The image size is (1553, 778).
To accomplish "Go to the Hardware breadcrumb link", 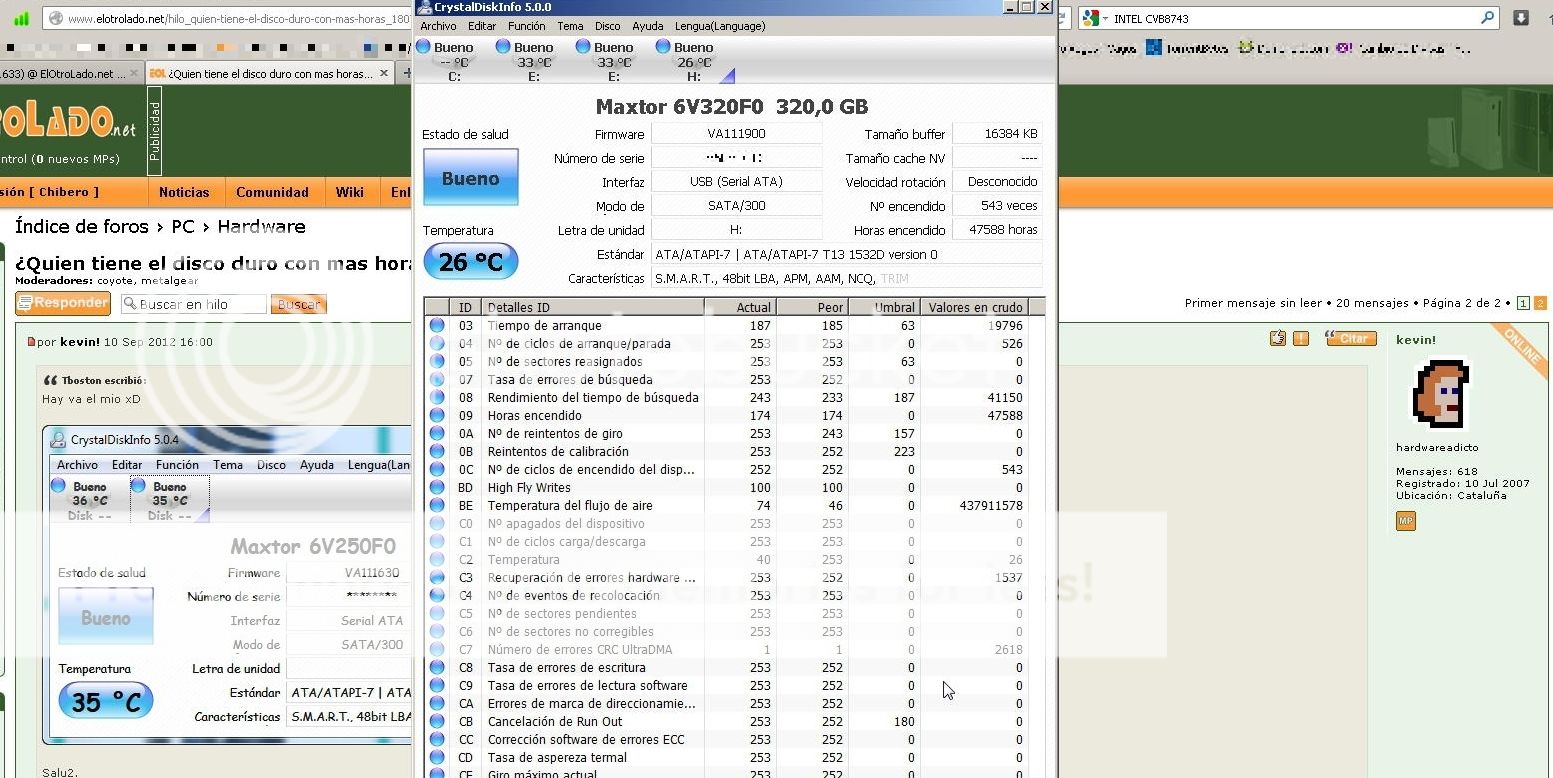I will pos(261,227).
